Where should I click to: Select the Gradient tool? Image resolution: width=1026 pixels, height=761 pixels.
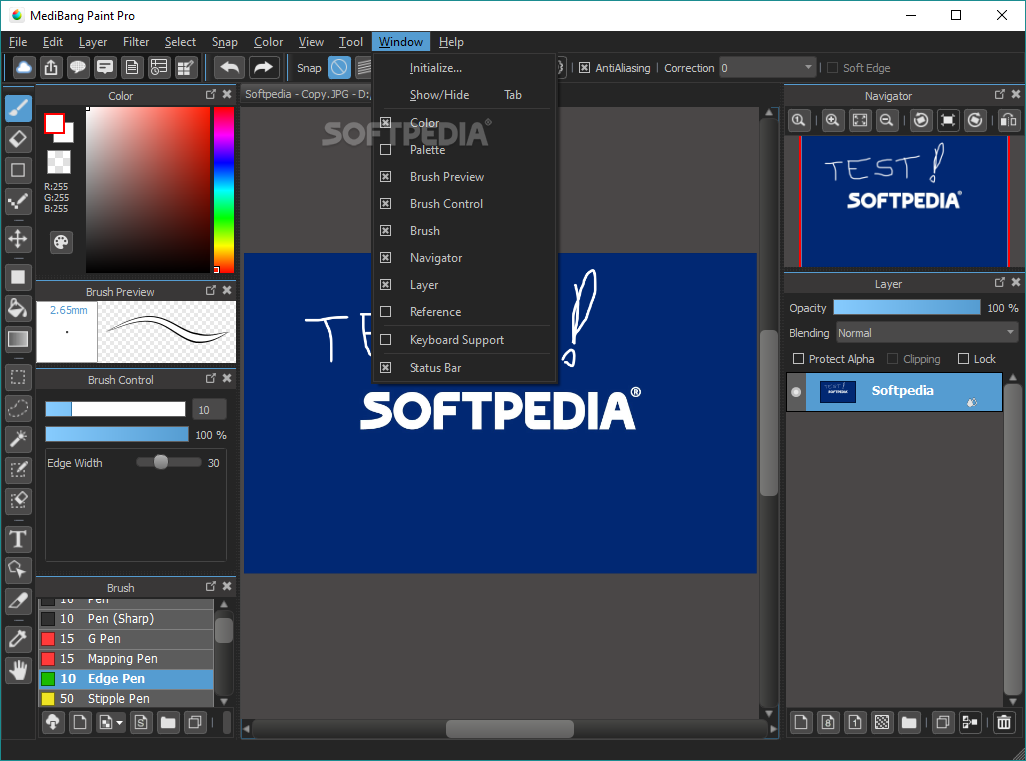pyautogui.click(x=18, y=338)
